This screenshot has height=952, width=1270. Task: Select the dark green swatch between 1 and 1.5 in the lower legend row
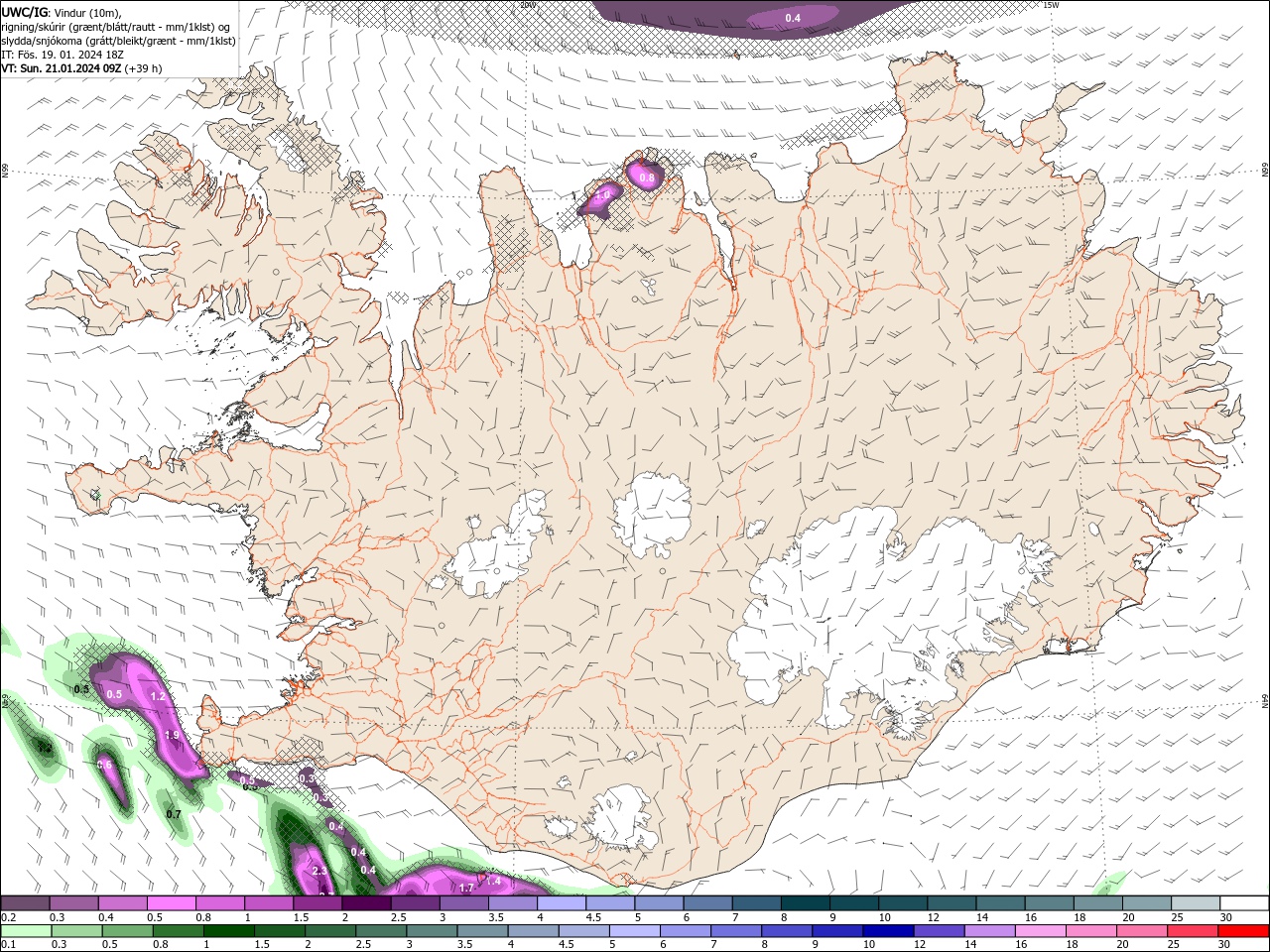(x=228, y=931)
